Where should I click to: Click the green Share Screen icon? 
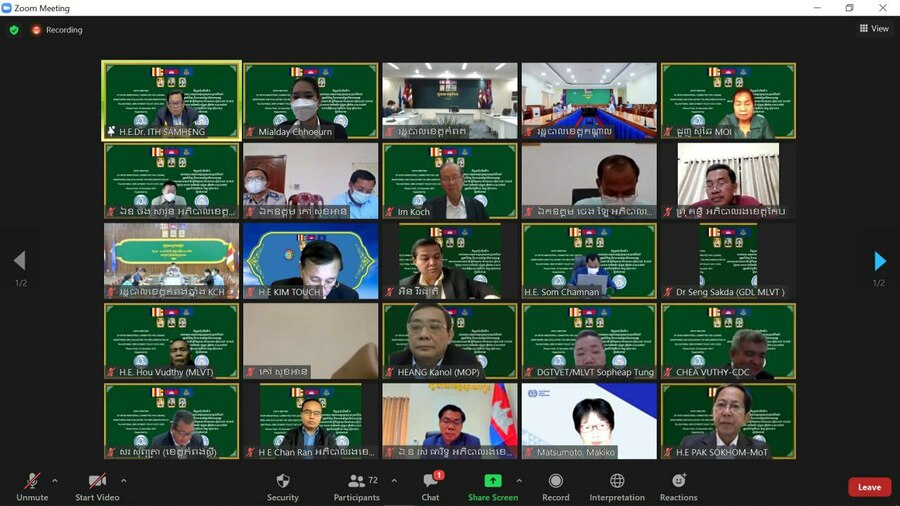(492, 482)
